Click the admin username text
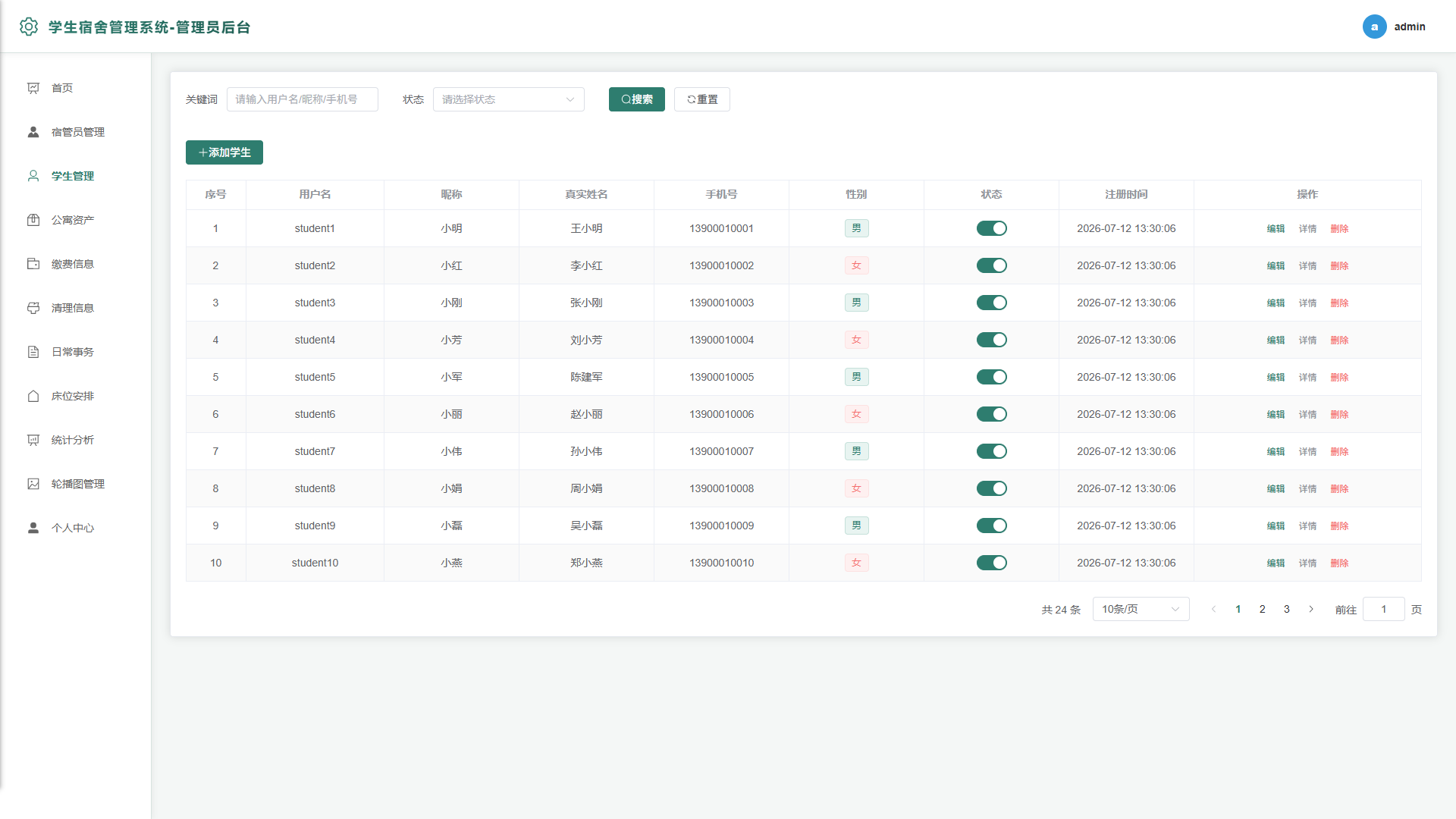The height and width of the screenshot is (819, 1456). [x=1409, y=27]
